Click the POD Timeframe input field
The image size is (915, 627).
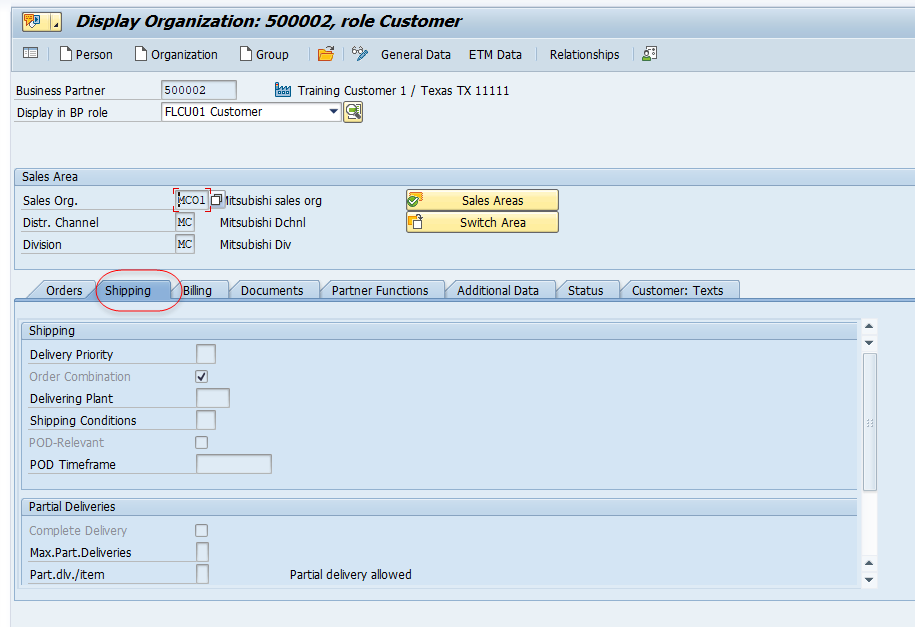pyautogui.click(x=234, y=463)
